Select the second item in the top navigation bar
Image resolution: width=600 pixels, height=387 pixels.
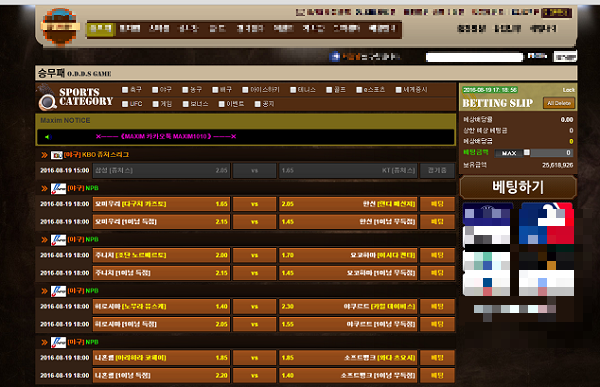(x=130, y=29)
